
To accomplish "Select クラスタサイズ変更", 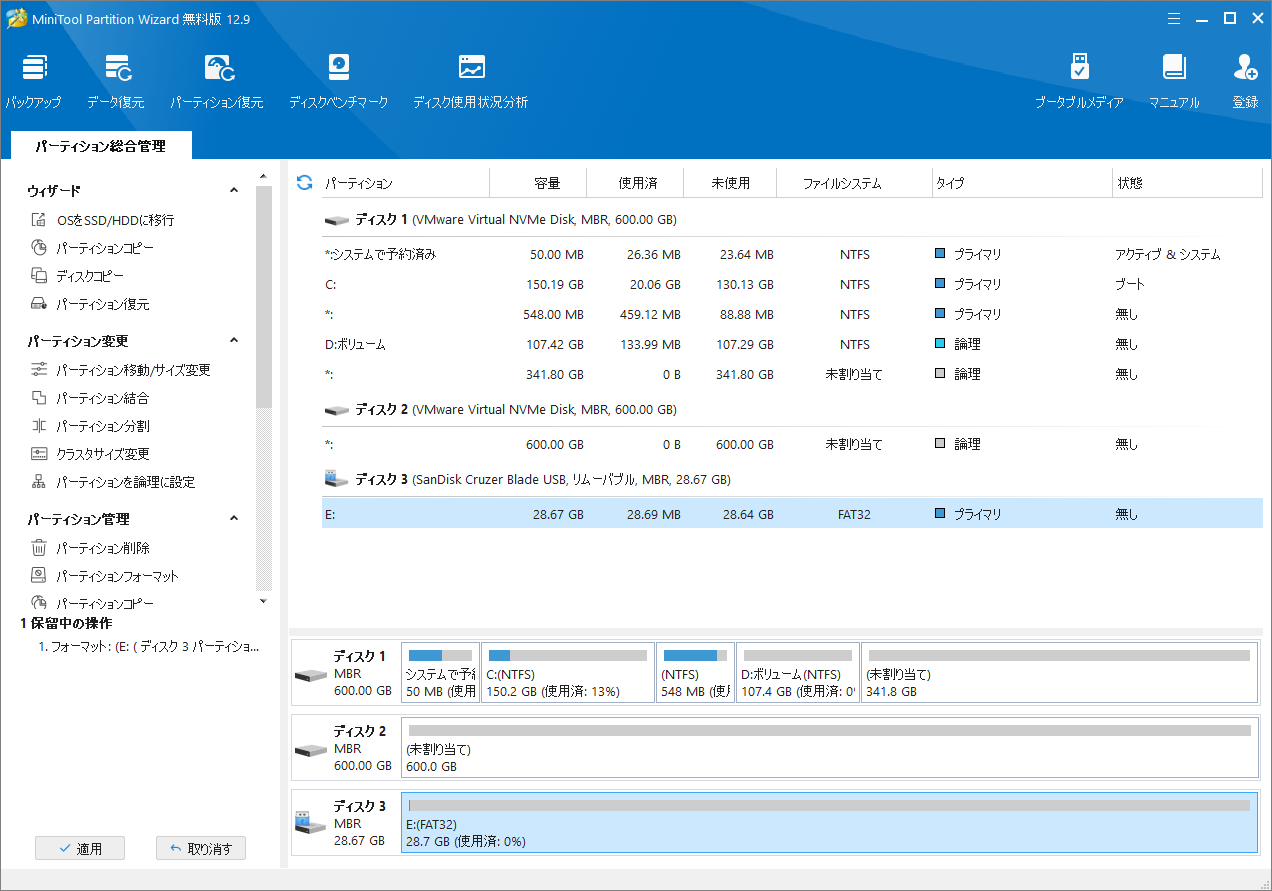I will 90,454.
